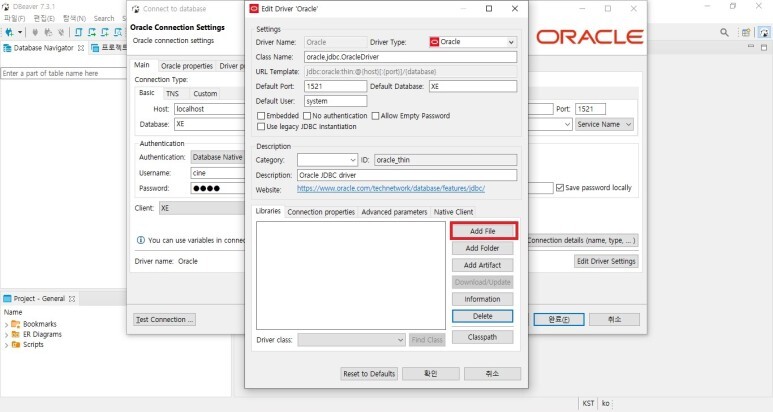Click Edit Driver Settings button

(x=606, y=262)
